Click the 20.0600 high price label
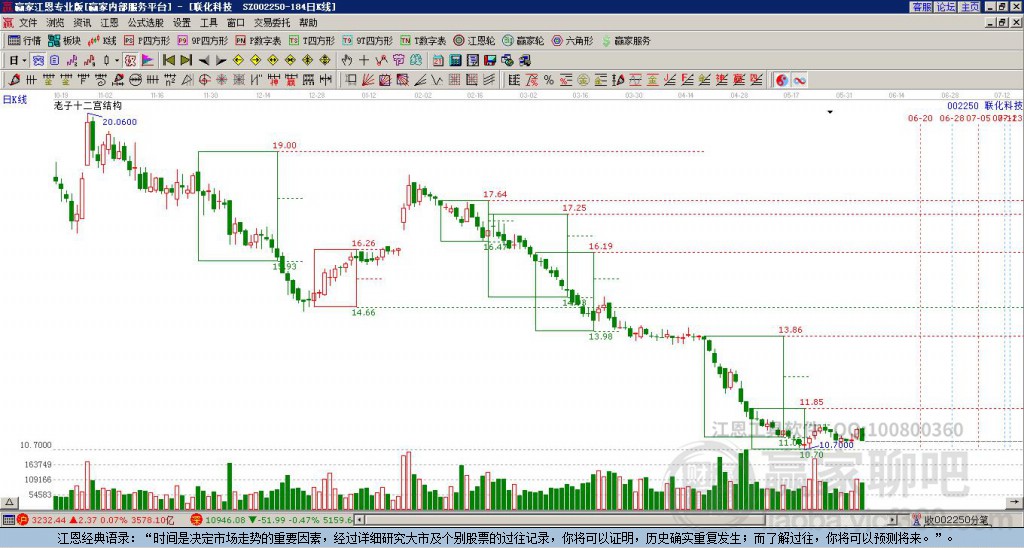The image size is (1024, 548). (x=120, y=122)
